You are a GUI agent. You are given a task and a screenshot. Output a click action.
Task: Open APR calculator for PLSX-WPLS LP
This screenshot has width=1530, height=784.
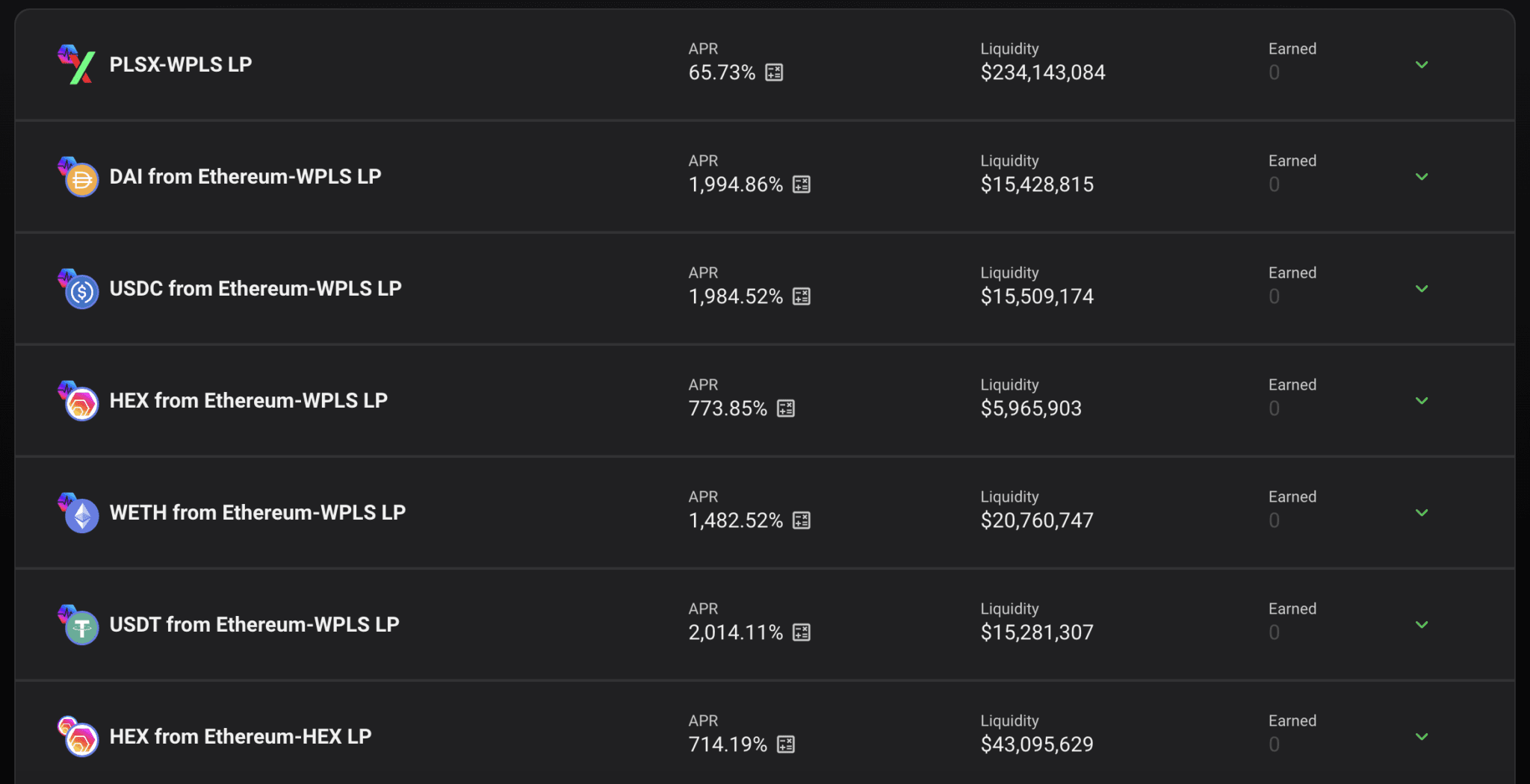point(774,72)
